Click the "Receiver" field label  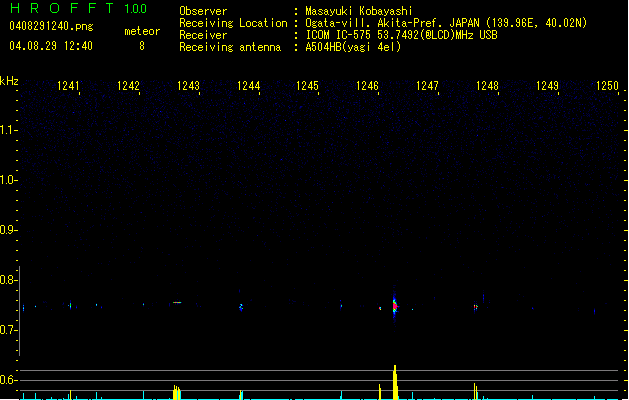[203, 35]
